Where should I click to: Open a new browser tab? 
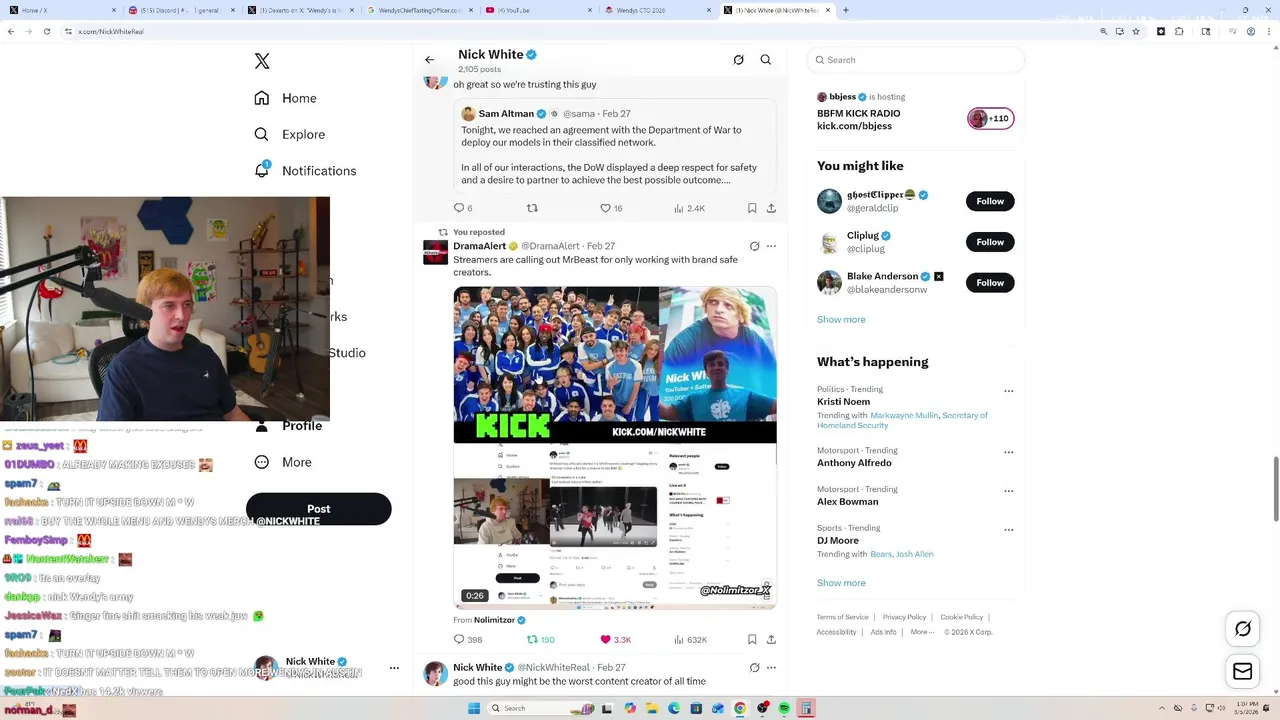coord(846,10)
